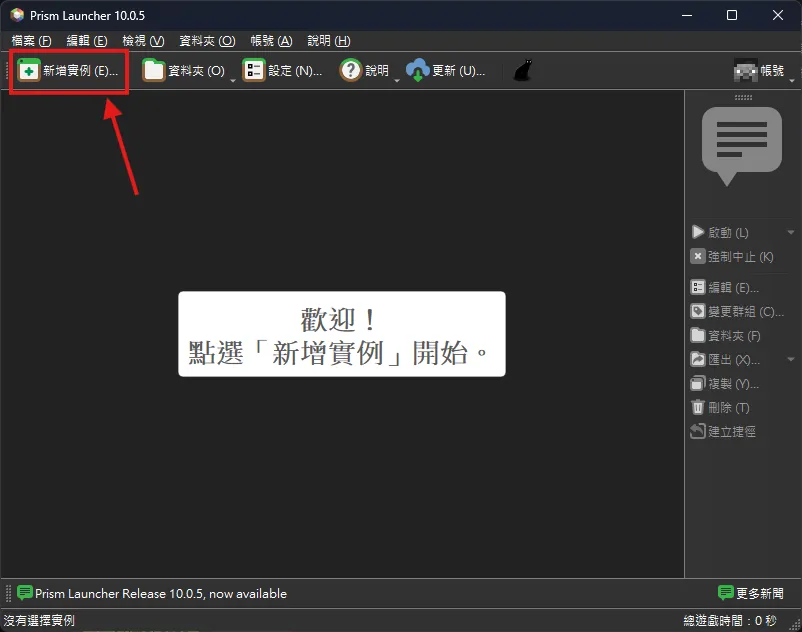Open the 檢視 (View) menu
Image resolution: width=802 pixels, height=632 pixels.
(x=142, y=41)
